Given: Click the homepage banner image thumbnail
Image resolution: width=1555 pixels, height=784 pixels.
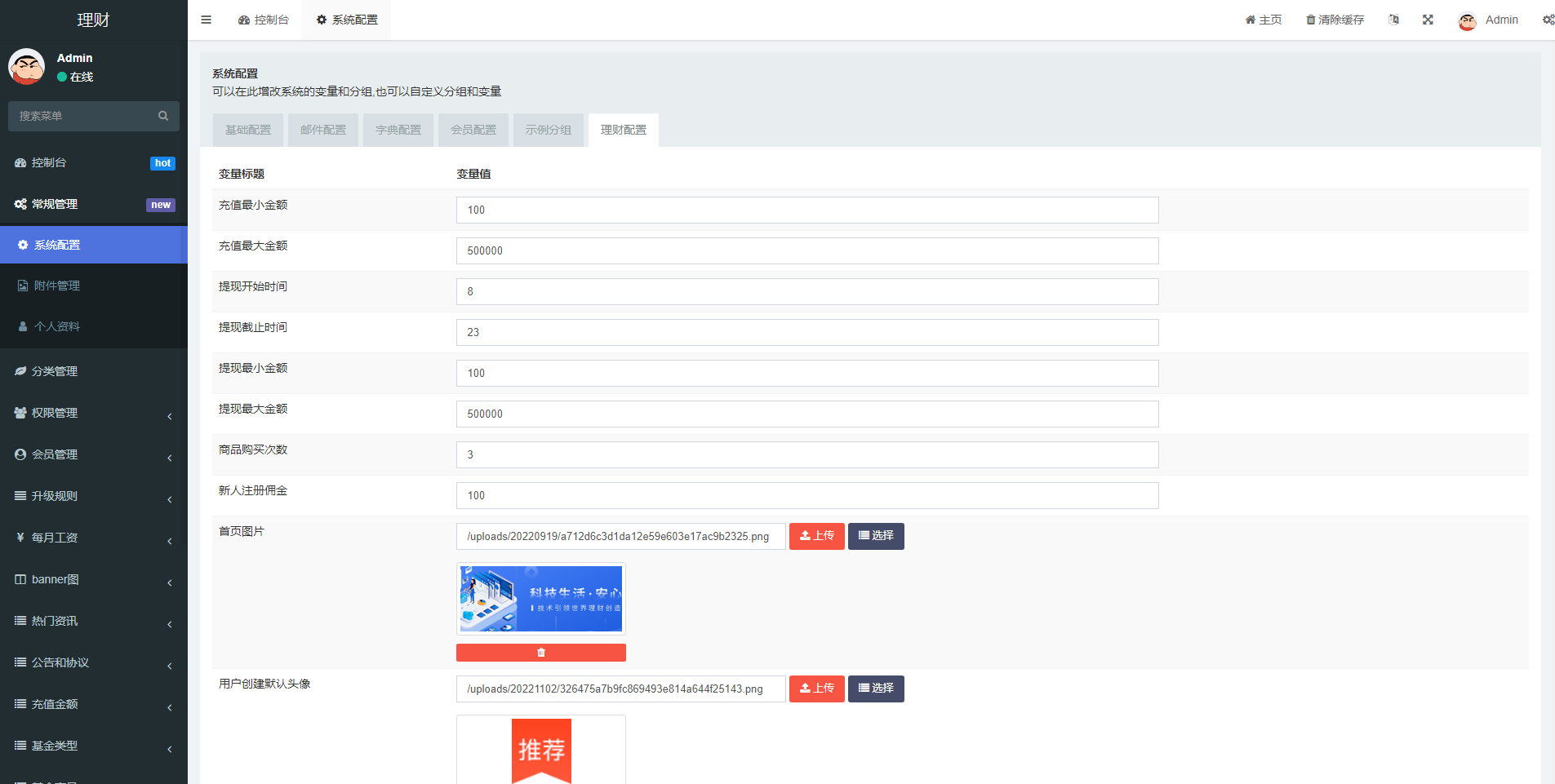Looking at the screenshot, I should (540, 599).
